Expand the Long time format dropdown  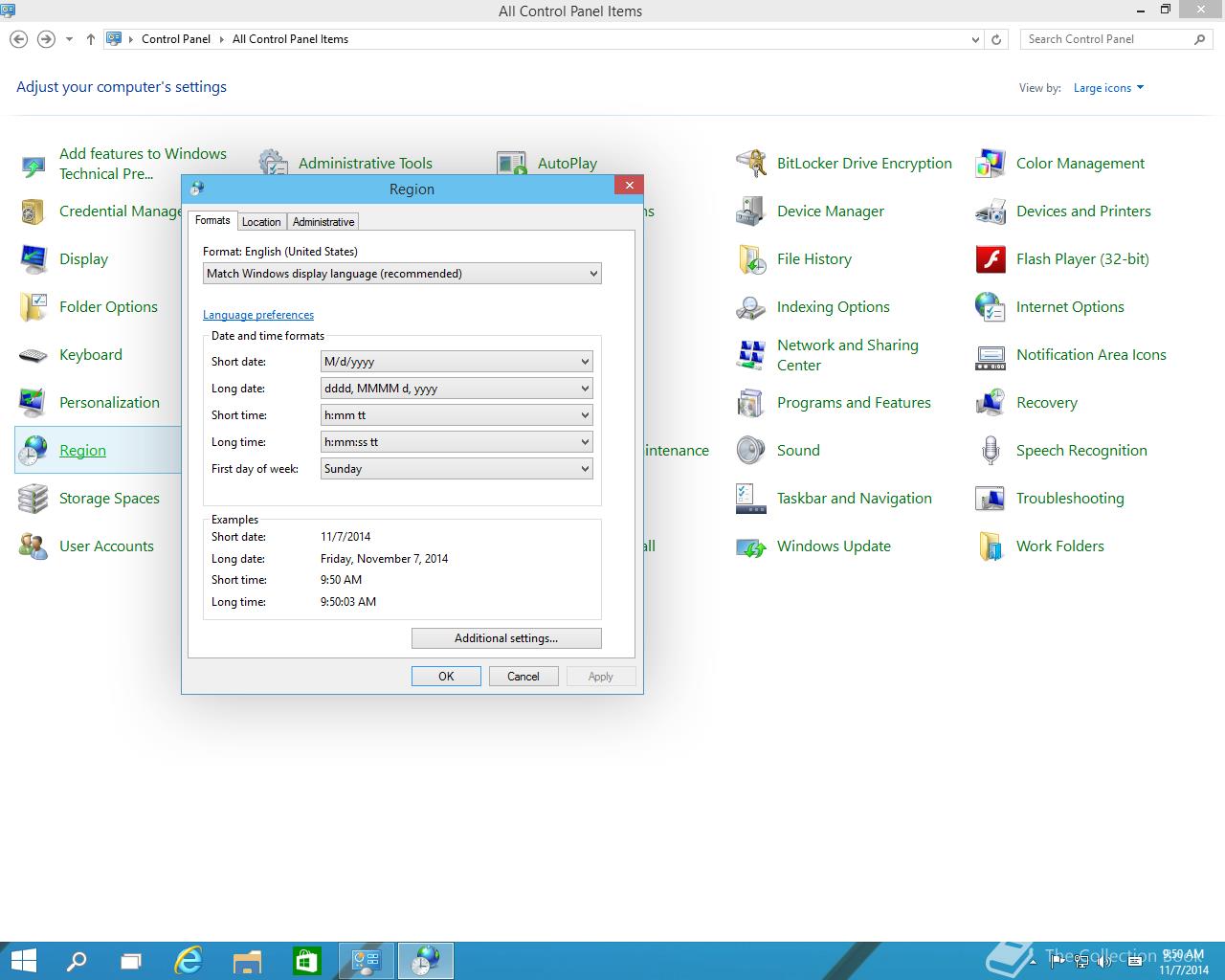pyautogui.click(x=457, y=442)
